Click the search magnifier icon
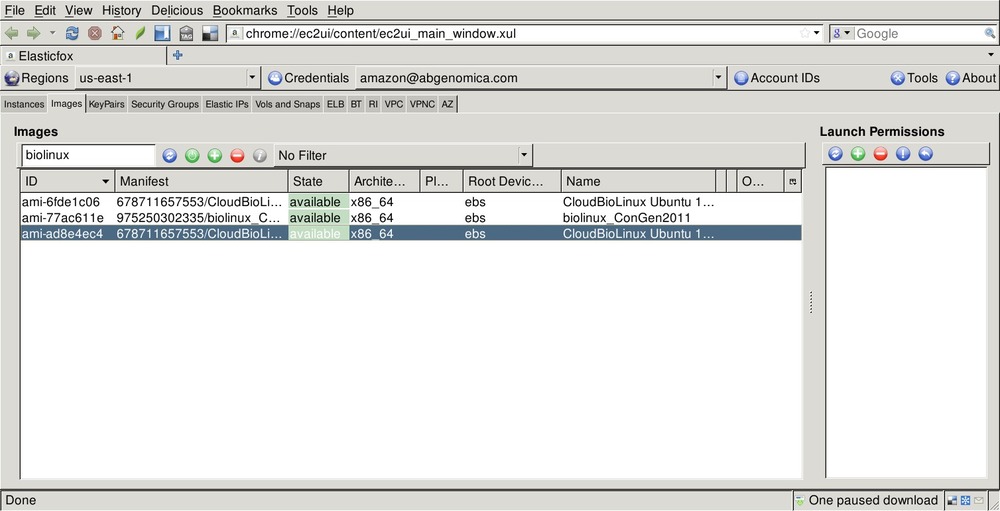The image size is (1000, 511). click(990, 33)
